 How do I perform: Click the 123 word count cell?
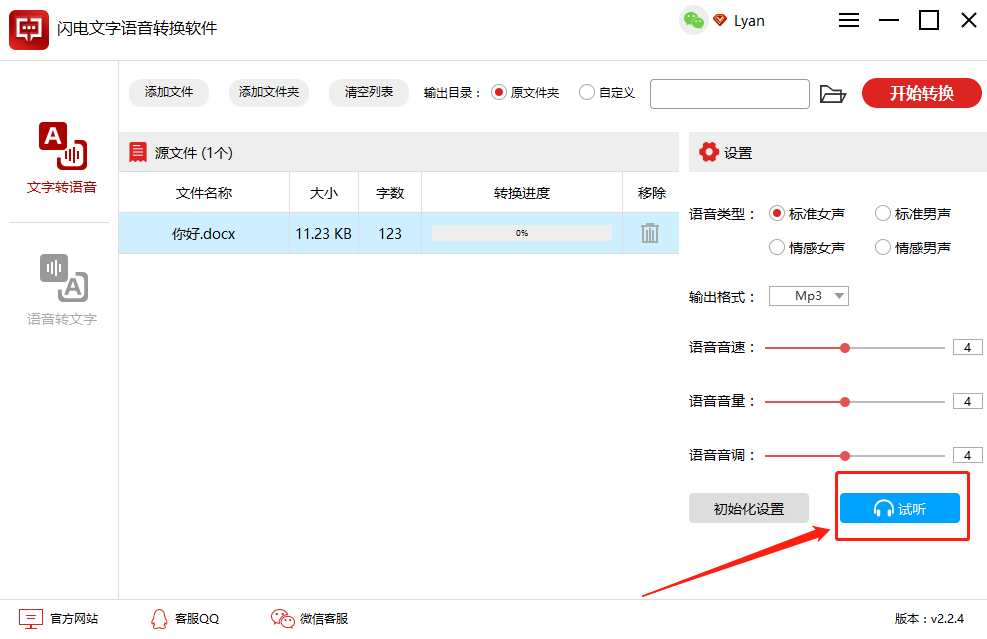tap(390, 234)
